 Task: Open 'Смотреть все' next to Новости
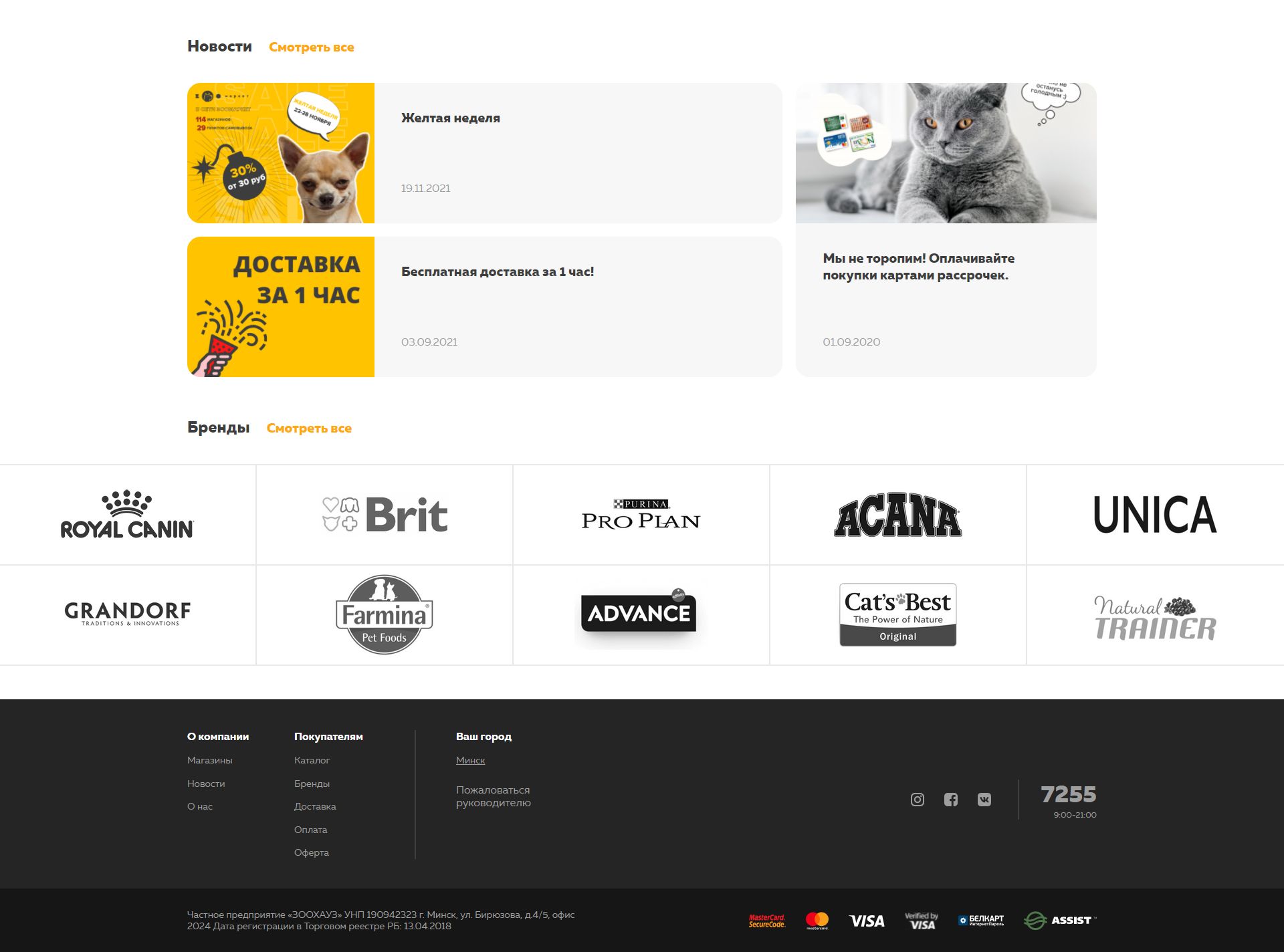[x=312, y=47]
